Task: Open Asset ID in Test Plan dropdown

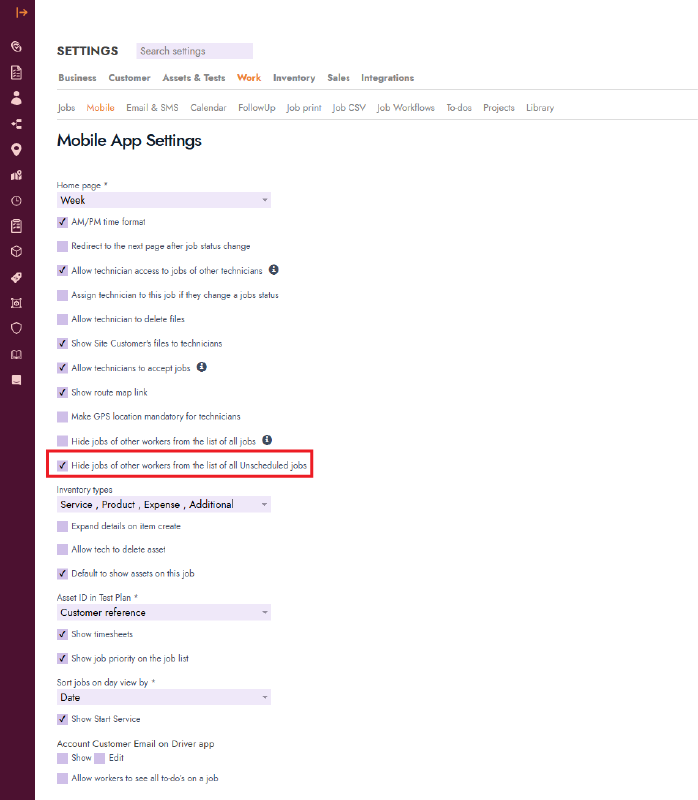Action: 164,612
